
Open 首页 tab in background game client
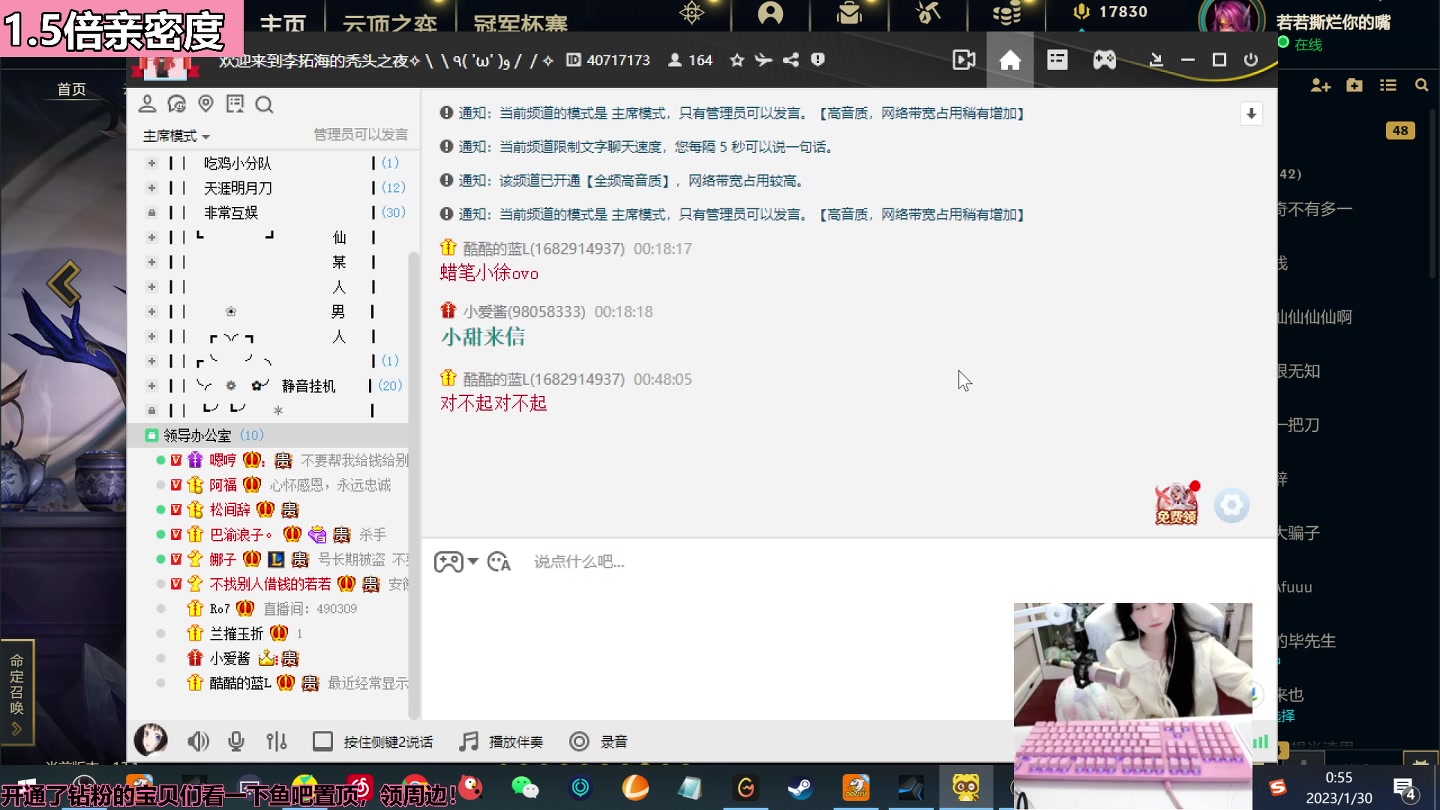pyautogui.click(x=72, y=90)
